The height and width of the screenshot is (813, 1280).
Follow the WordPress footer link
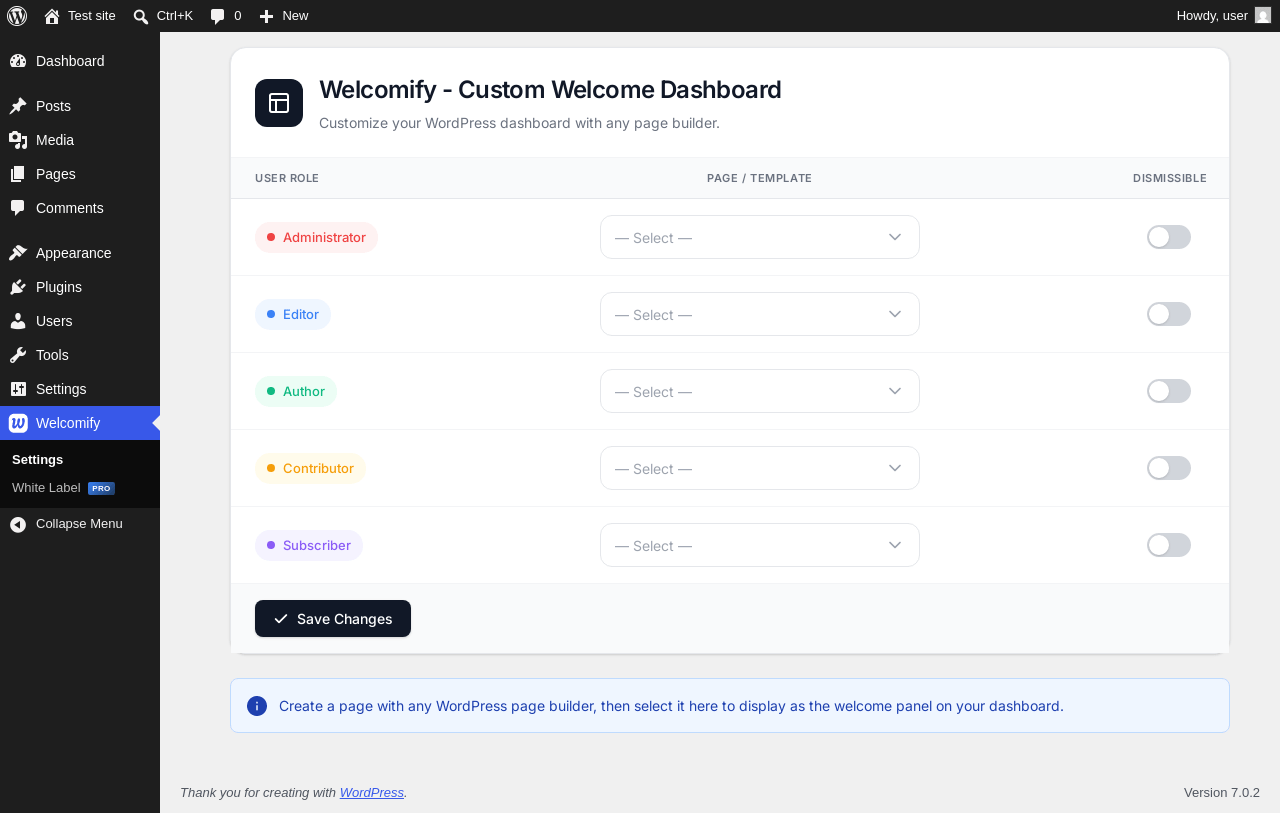[372, 792]
